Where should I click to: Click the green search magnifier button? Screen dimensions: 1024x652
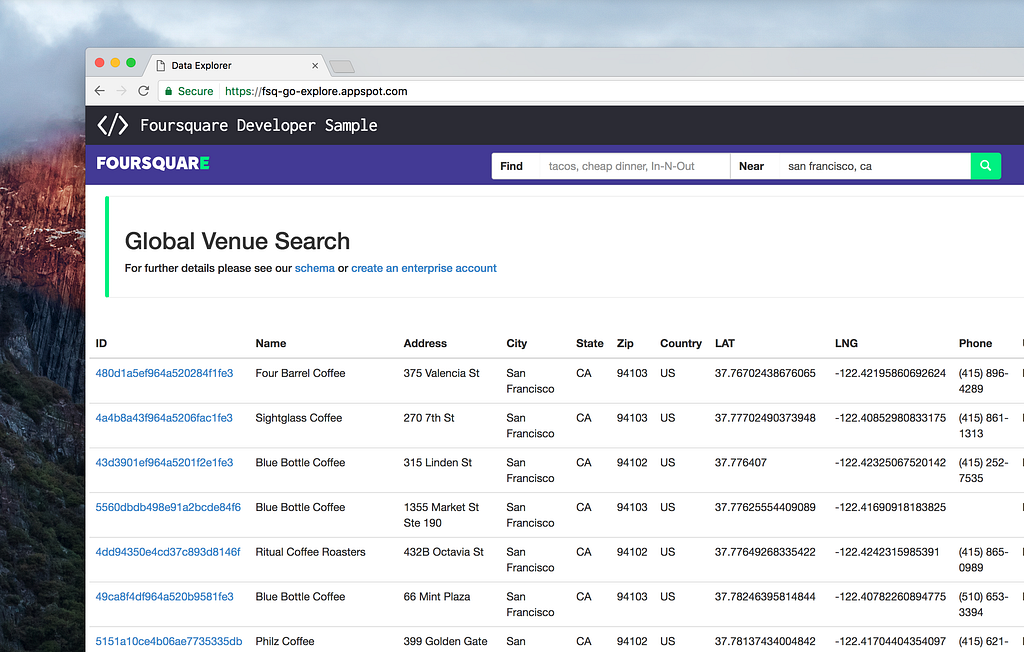click(x=985, y=166)
